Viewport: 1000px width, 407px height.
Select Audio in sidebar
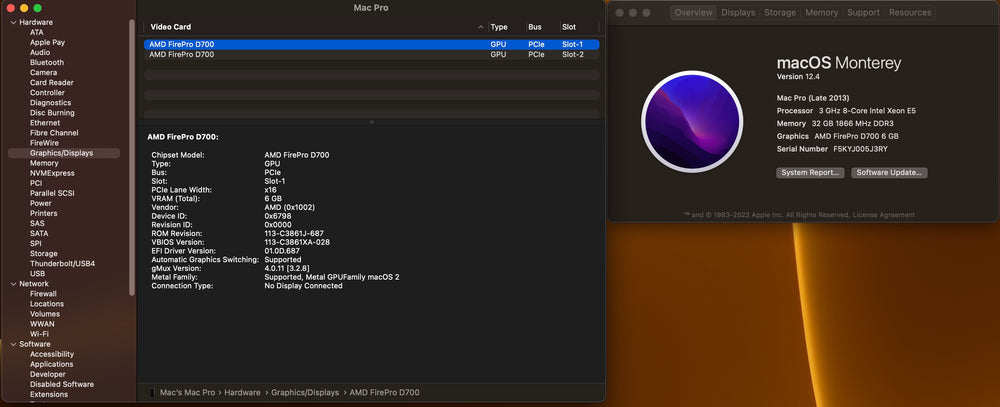pos(40,52)
